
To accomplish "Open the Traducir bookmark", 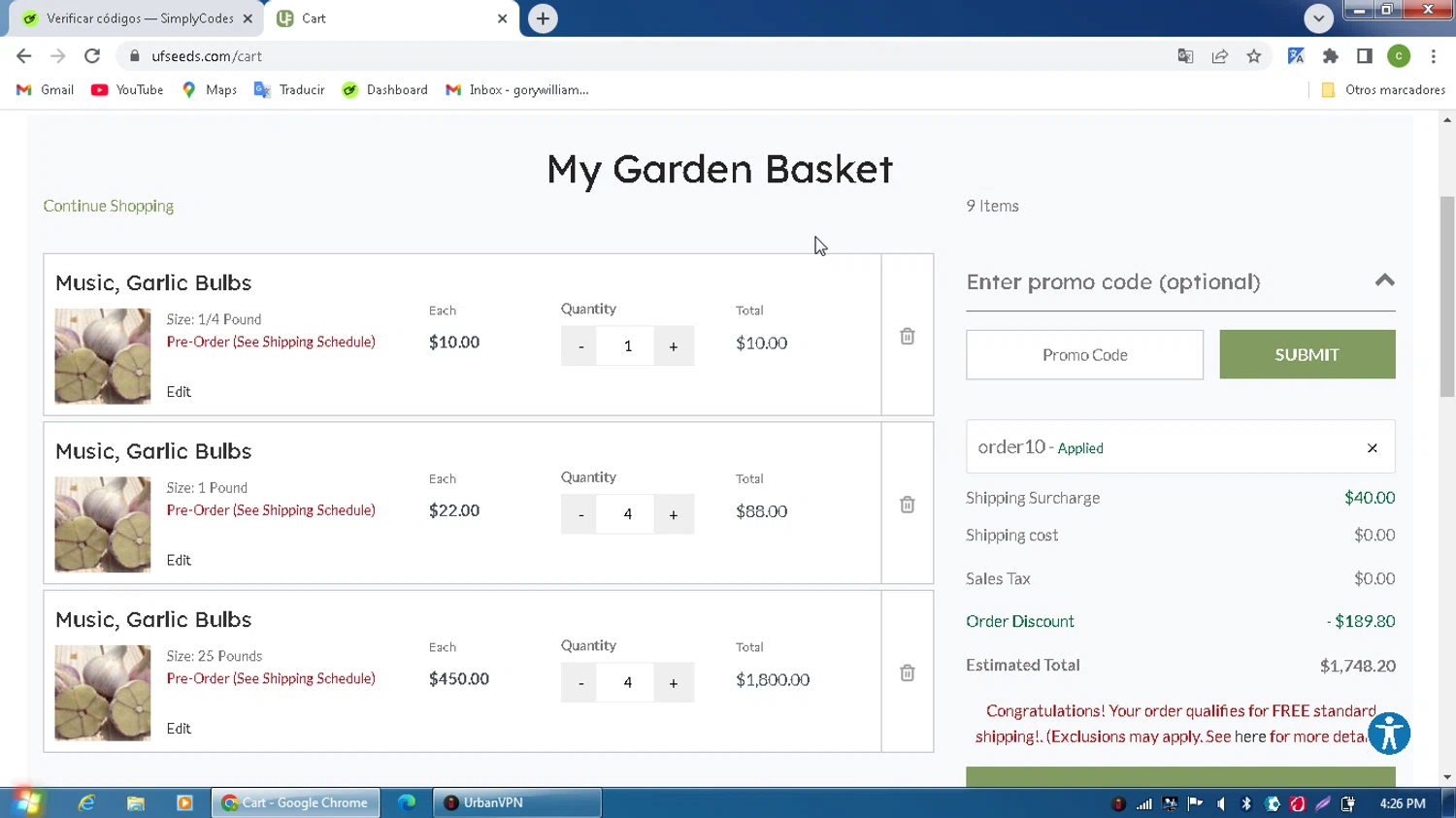I will click(289, 89).
